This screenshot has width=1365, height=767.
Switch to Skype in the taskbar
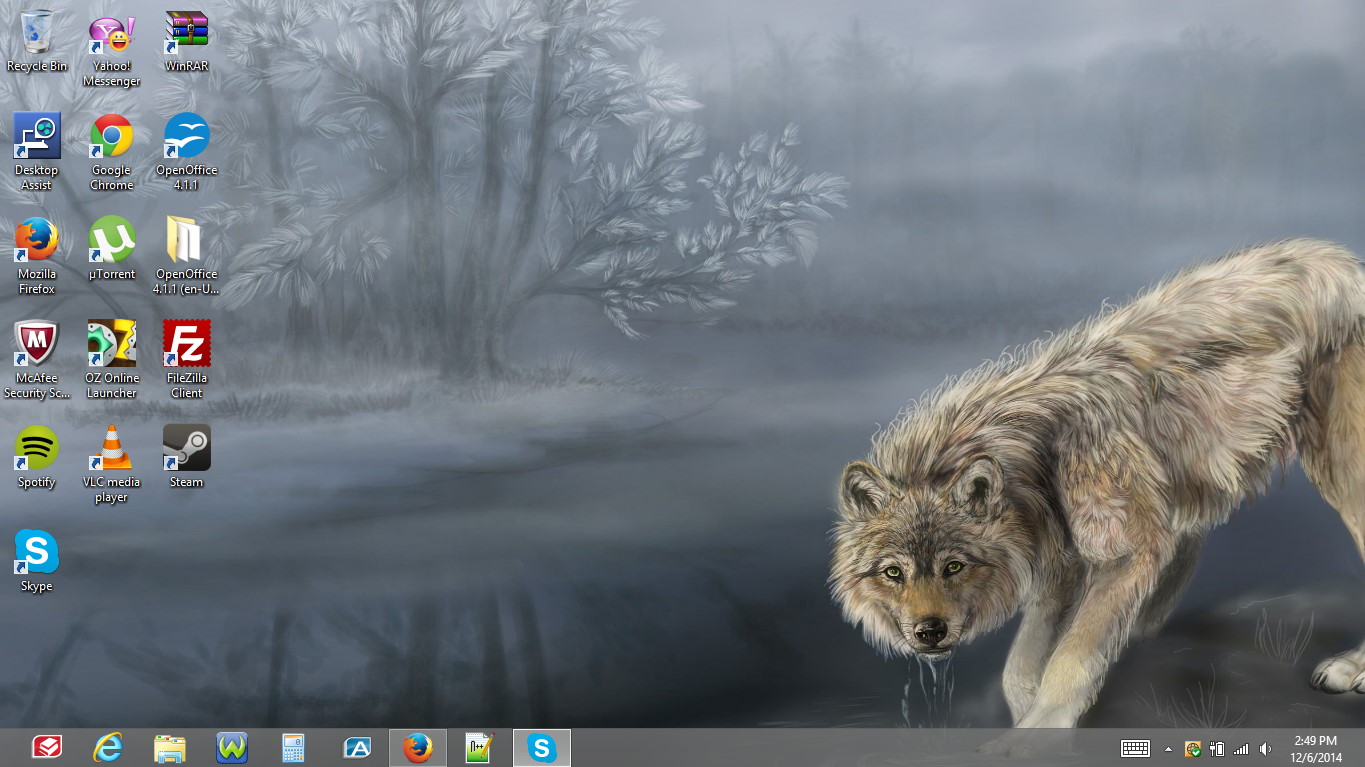(x=542, y=748)
